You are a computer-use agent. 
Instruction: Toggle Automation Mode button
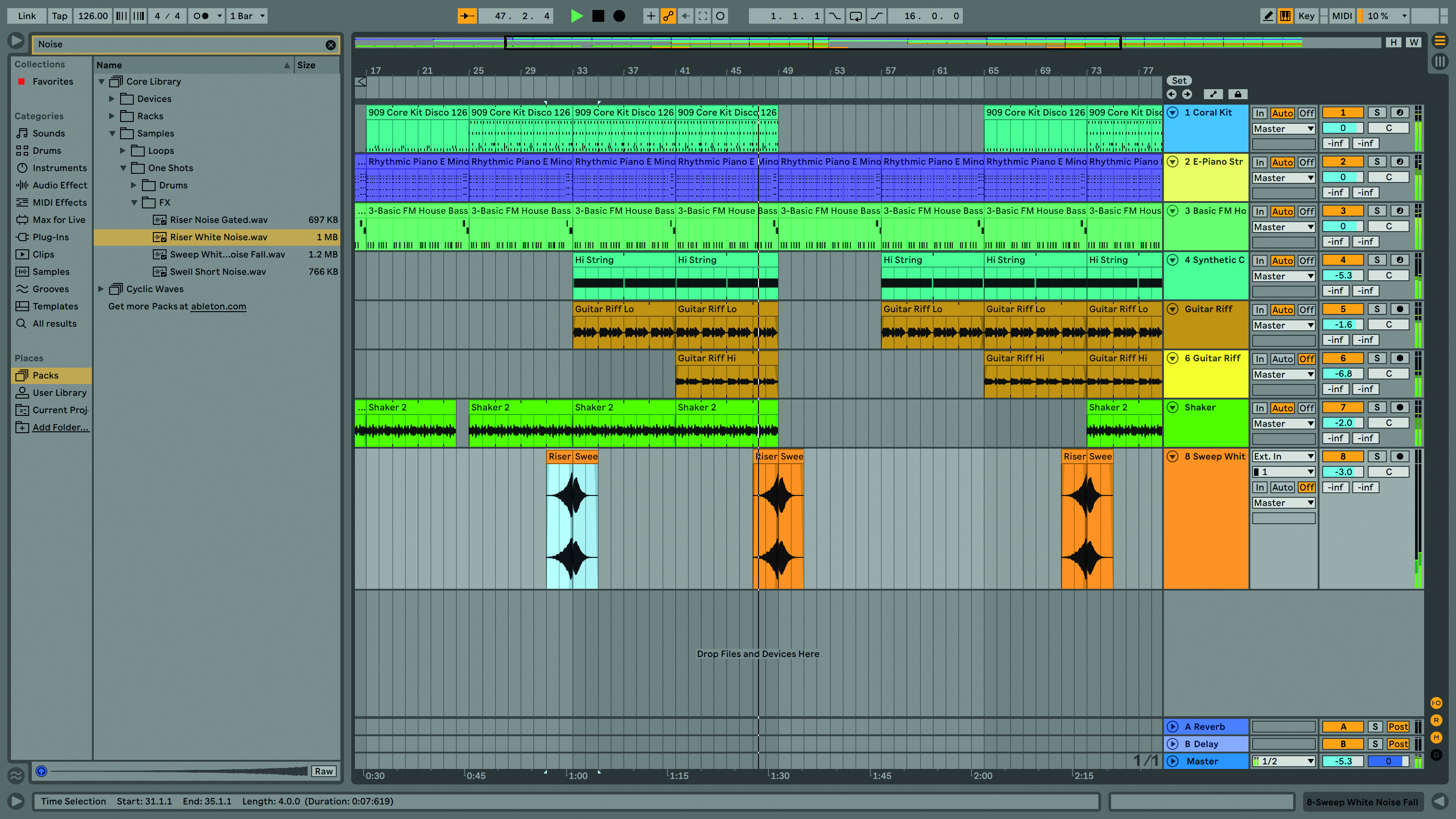(1213, 94)
